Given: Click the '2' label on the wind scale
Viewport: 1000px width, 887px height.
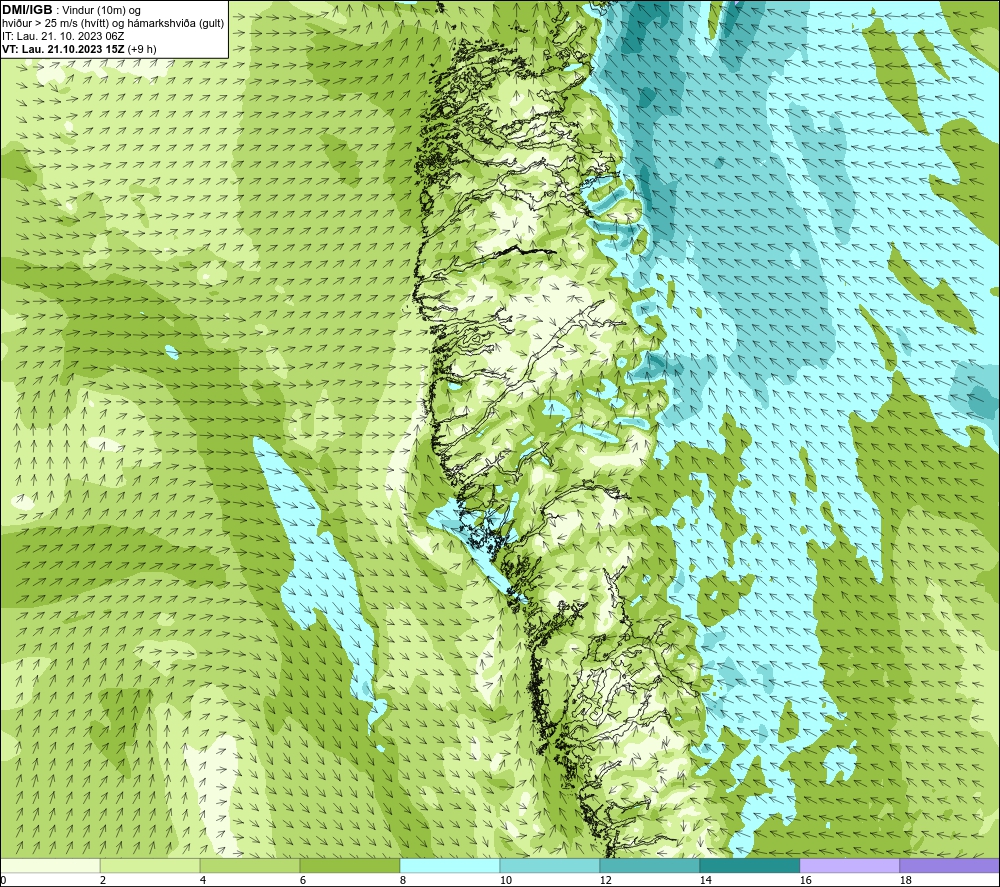Looking at the screenshot, I should point(103,881).
